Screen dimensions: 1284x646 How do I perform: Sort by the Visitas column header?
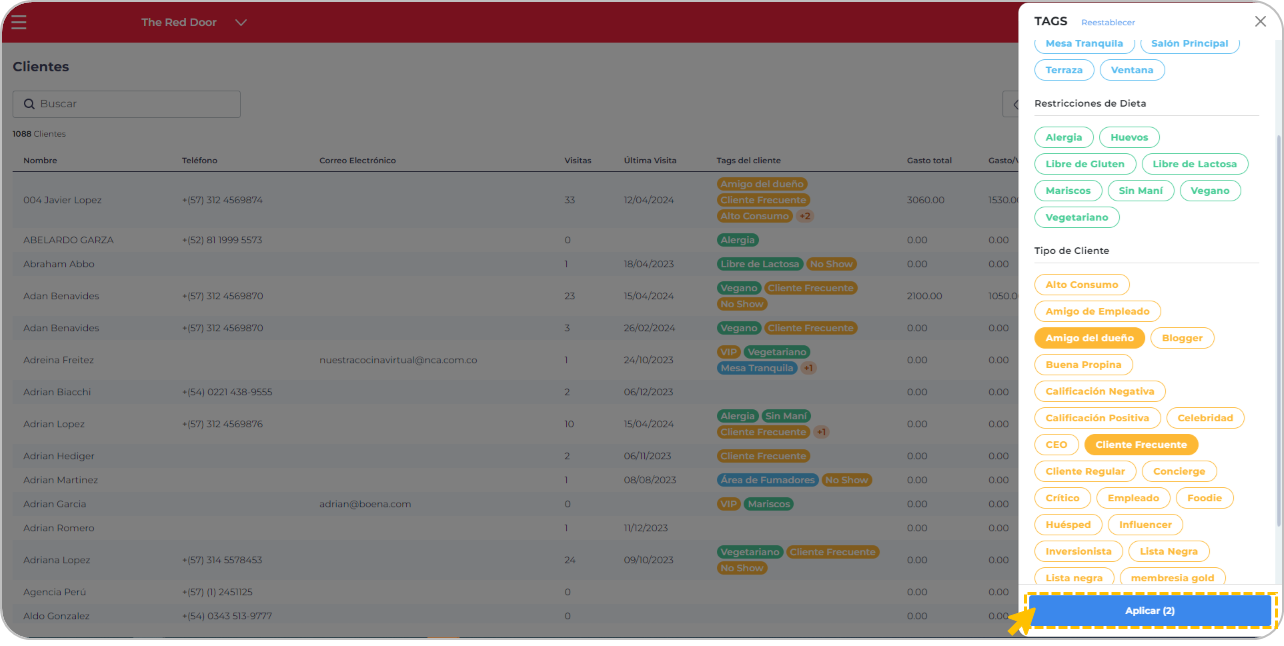(x=578, y=161)
